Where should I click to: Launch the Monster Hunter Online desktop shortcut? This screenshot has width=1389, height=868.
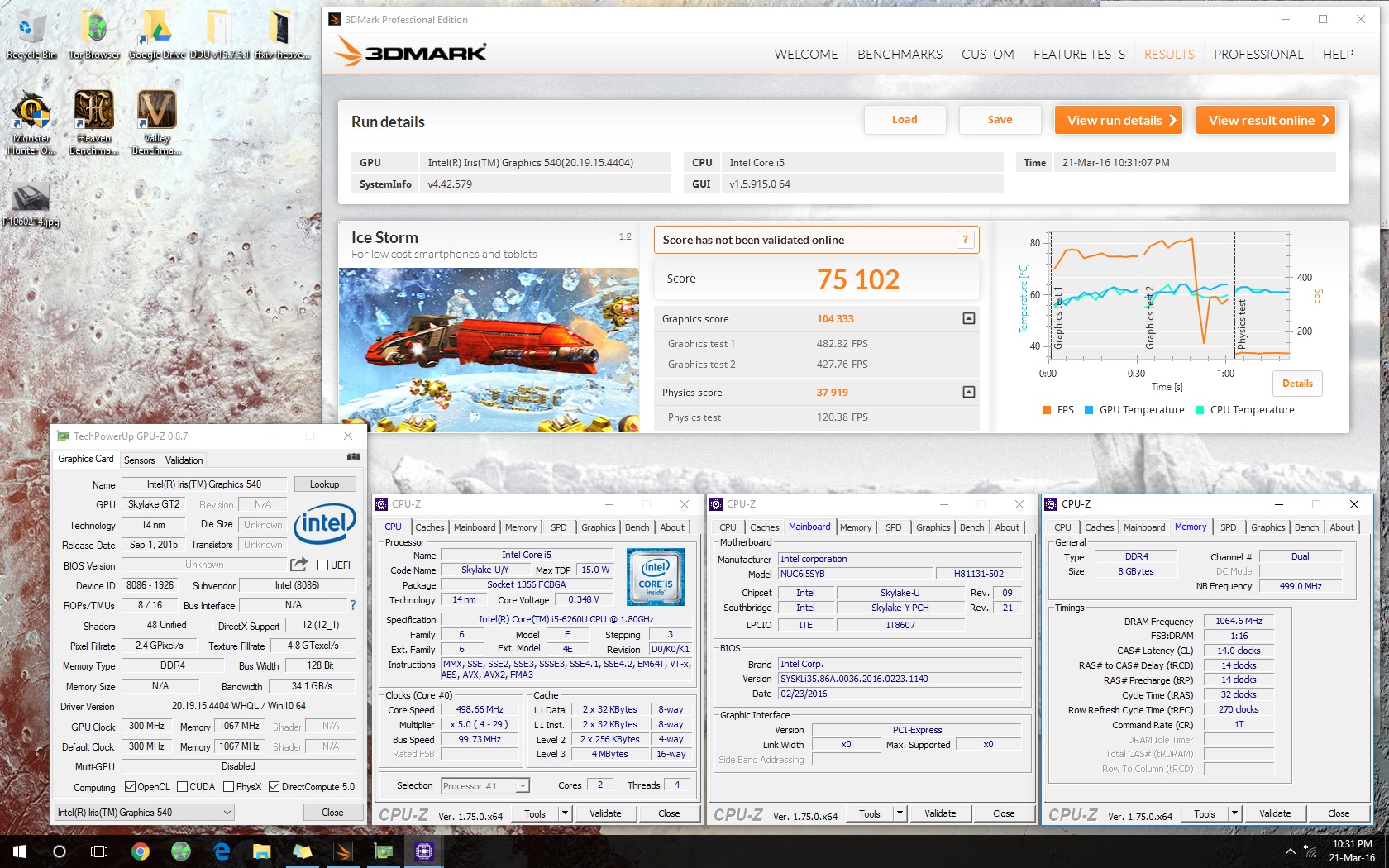pyautogui.click(x=31, y=122)
